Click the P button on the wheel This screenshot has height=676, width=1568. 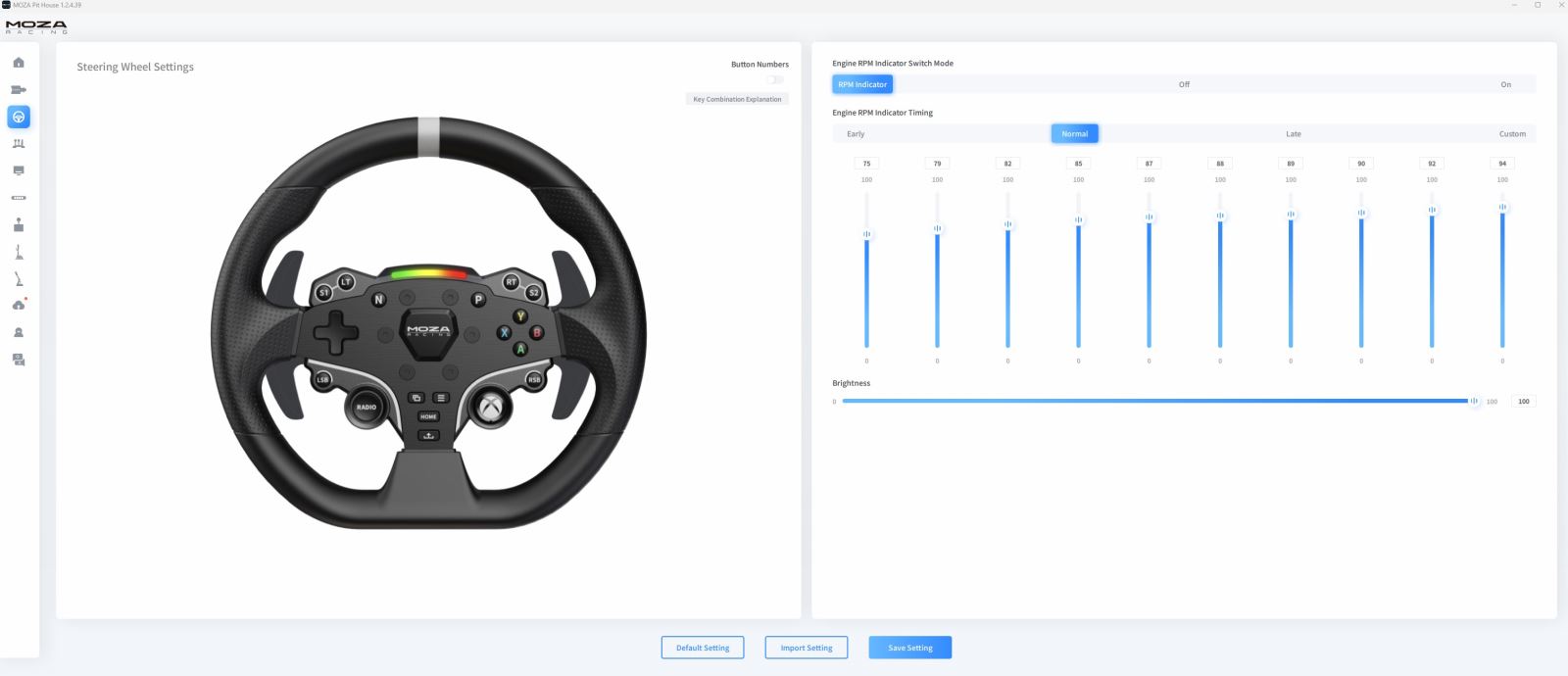(478, 300)
